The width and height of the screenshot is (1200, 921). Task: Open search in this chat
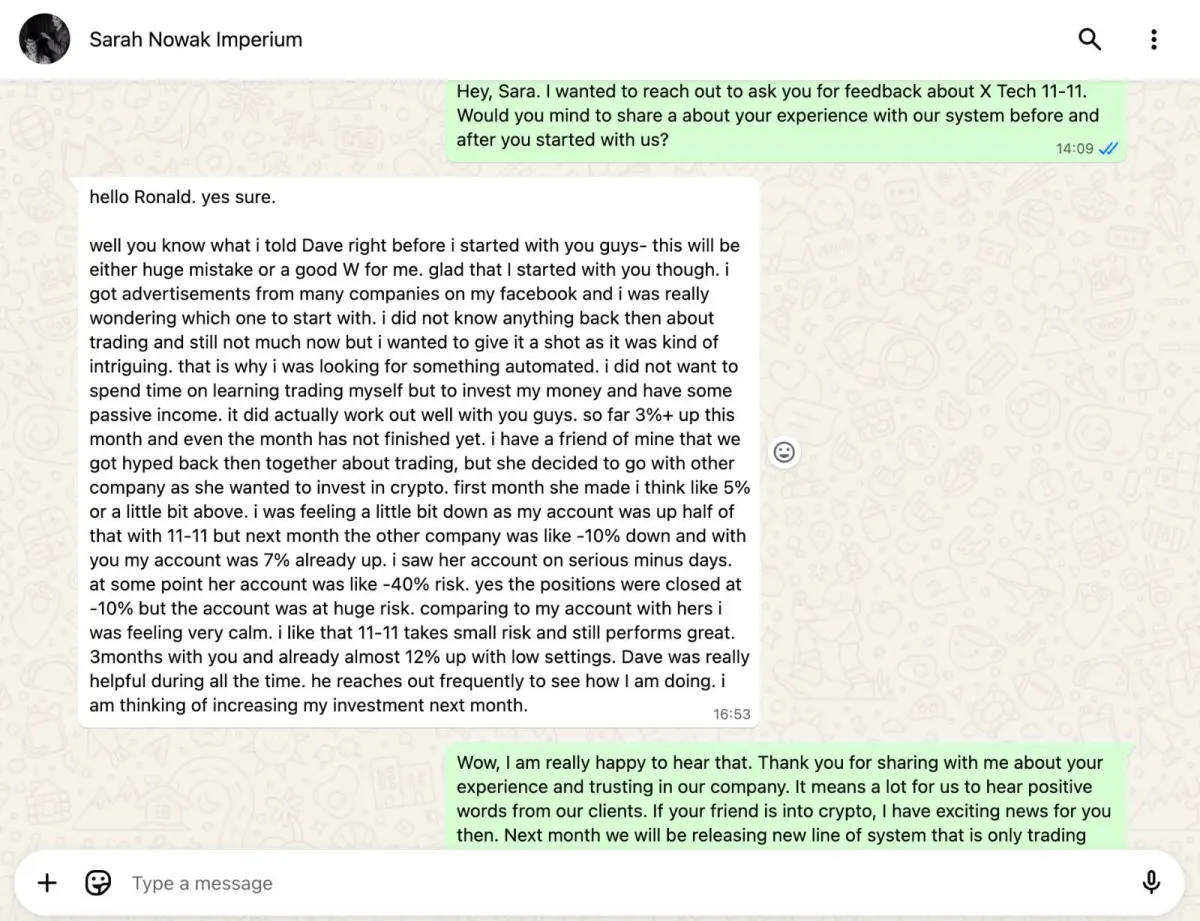pos(1089,39)
